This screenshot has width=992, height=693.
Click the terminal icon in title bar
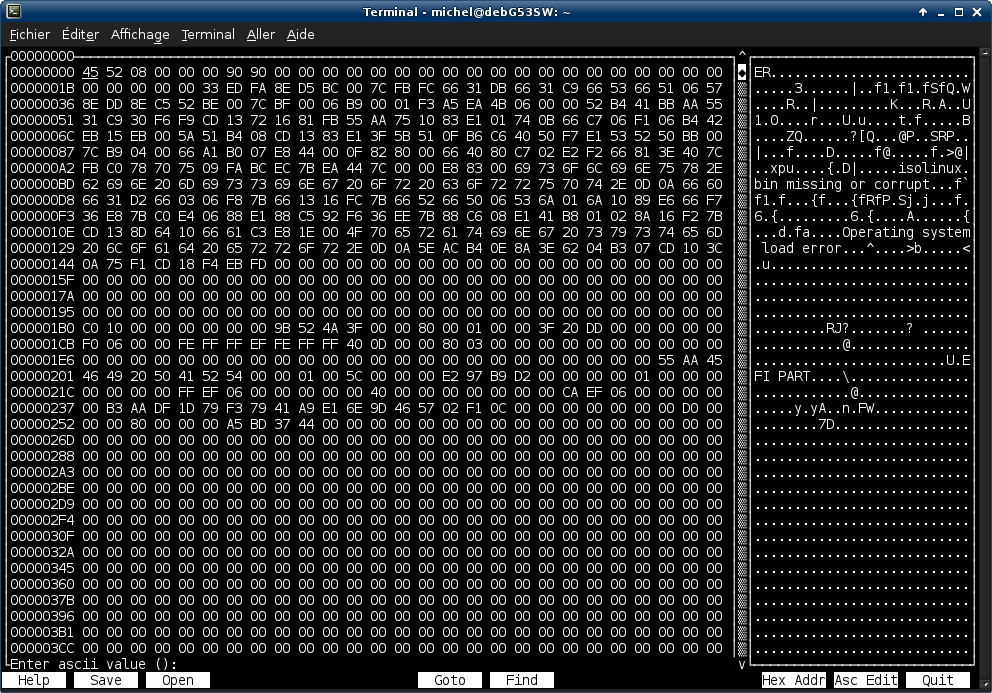14,11
